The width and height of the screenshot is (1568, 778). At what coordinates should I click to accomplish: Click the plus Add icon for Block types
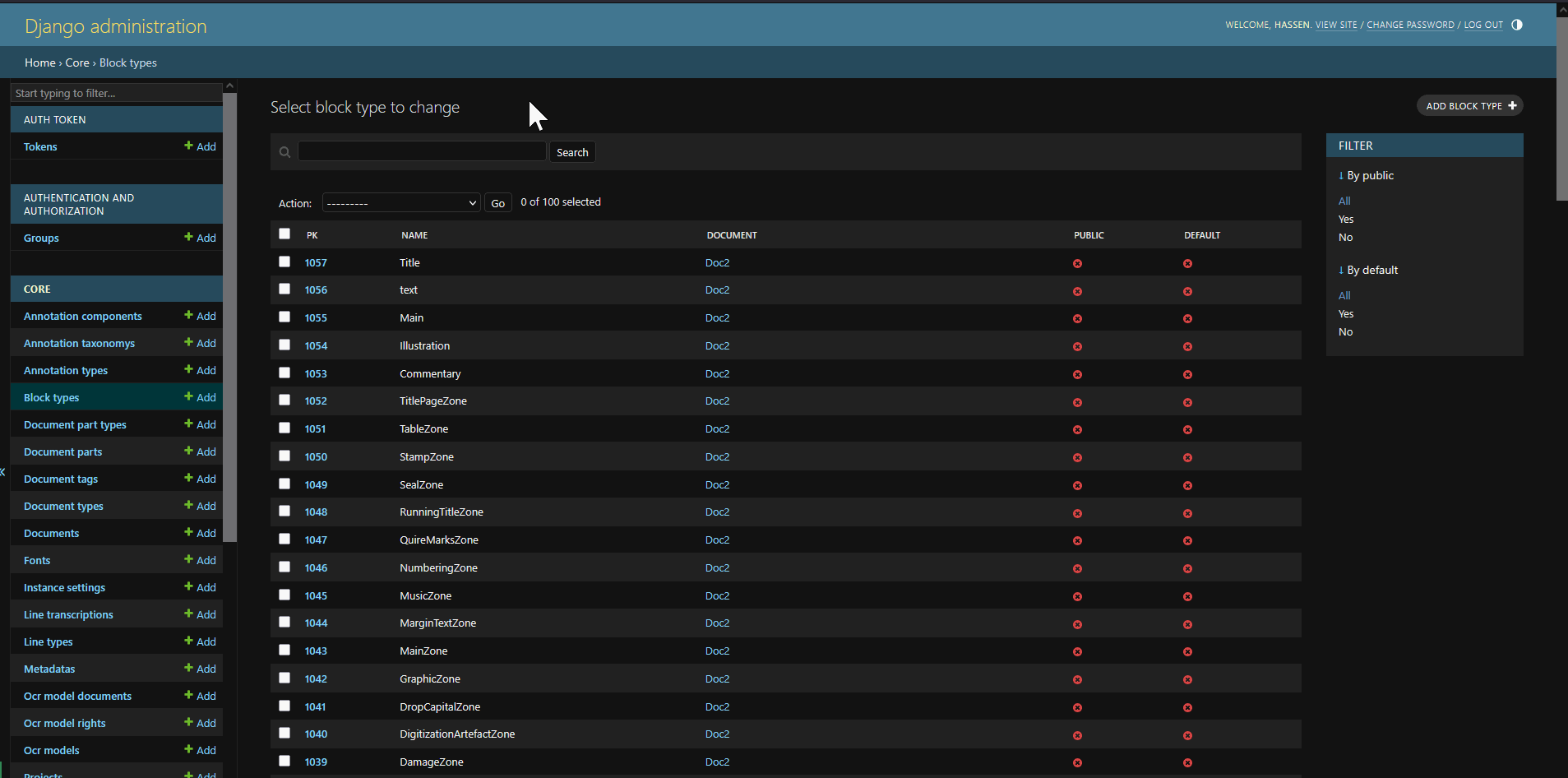click(188, 396)
